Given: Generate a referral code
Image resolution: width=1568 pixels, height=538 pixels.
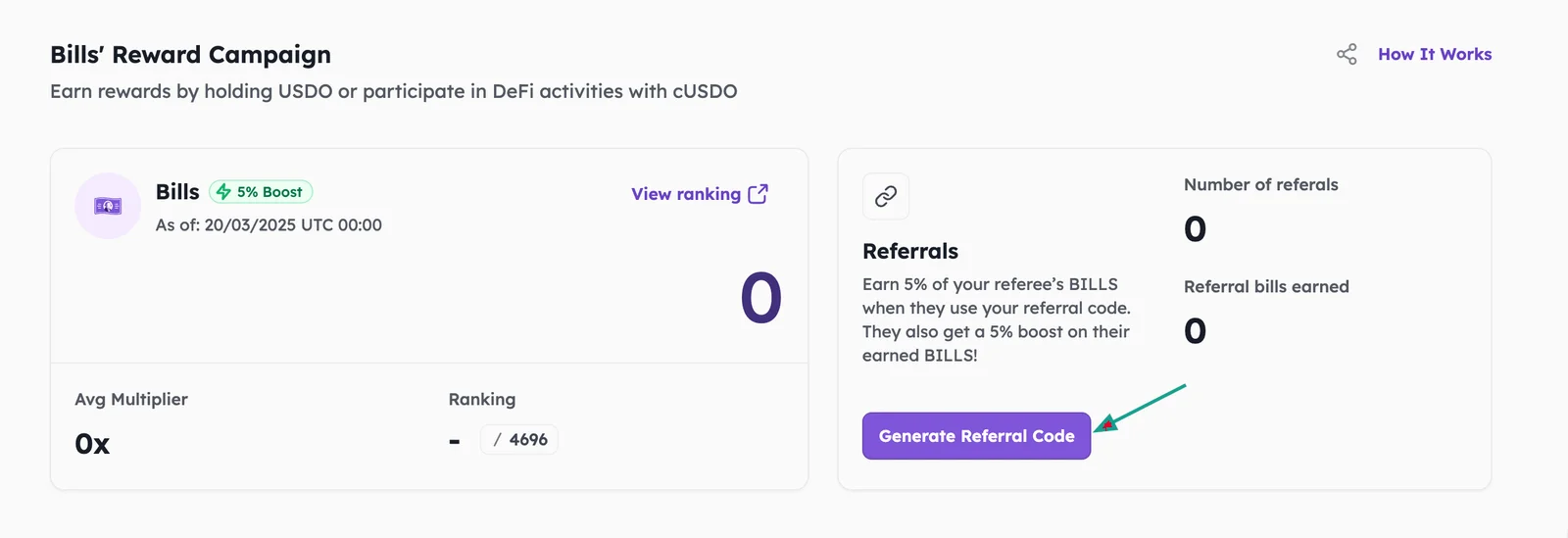Looking at the screenshot, I should 976,436.
